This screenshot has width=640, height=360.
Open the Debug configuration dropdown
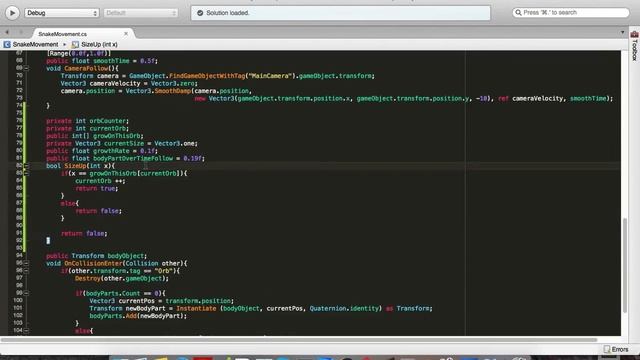click(x=62, y=13)
